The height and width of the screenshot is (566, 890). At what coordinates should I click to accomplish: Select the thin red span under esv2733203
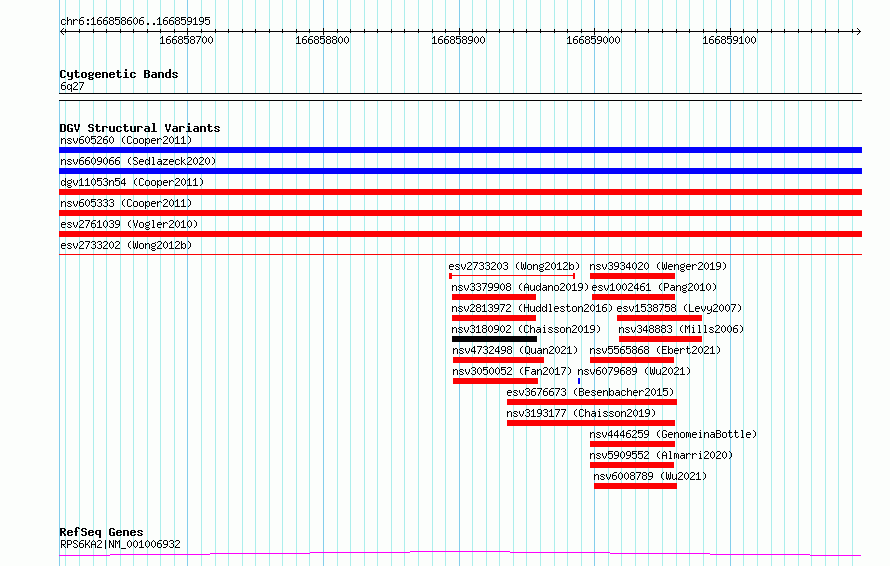[x=512, y=276]
